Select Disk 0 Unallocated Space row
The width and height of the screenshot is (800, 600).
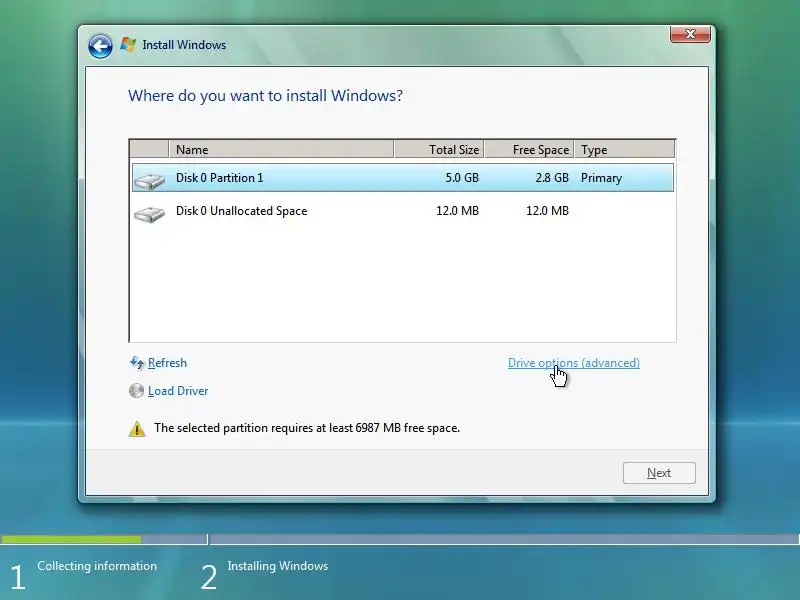pyautogui.click(x=403, y=211)
